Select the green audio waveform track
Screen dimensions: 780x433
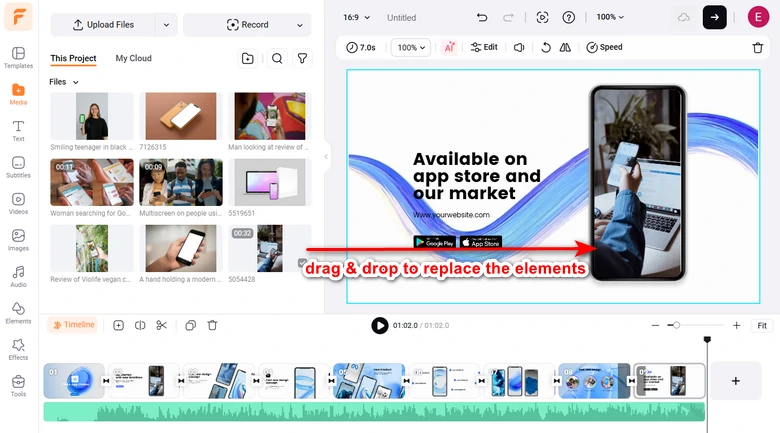[x=374, y=412]
